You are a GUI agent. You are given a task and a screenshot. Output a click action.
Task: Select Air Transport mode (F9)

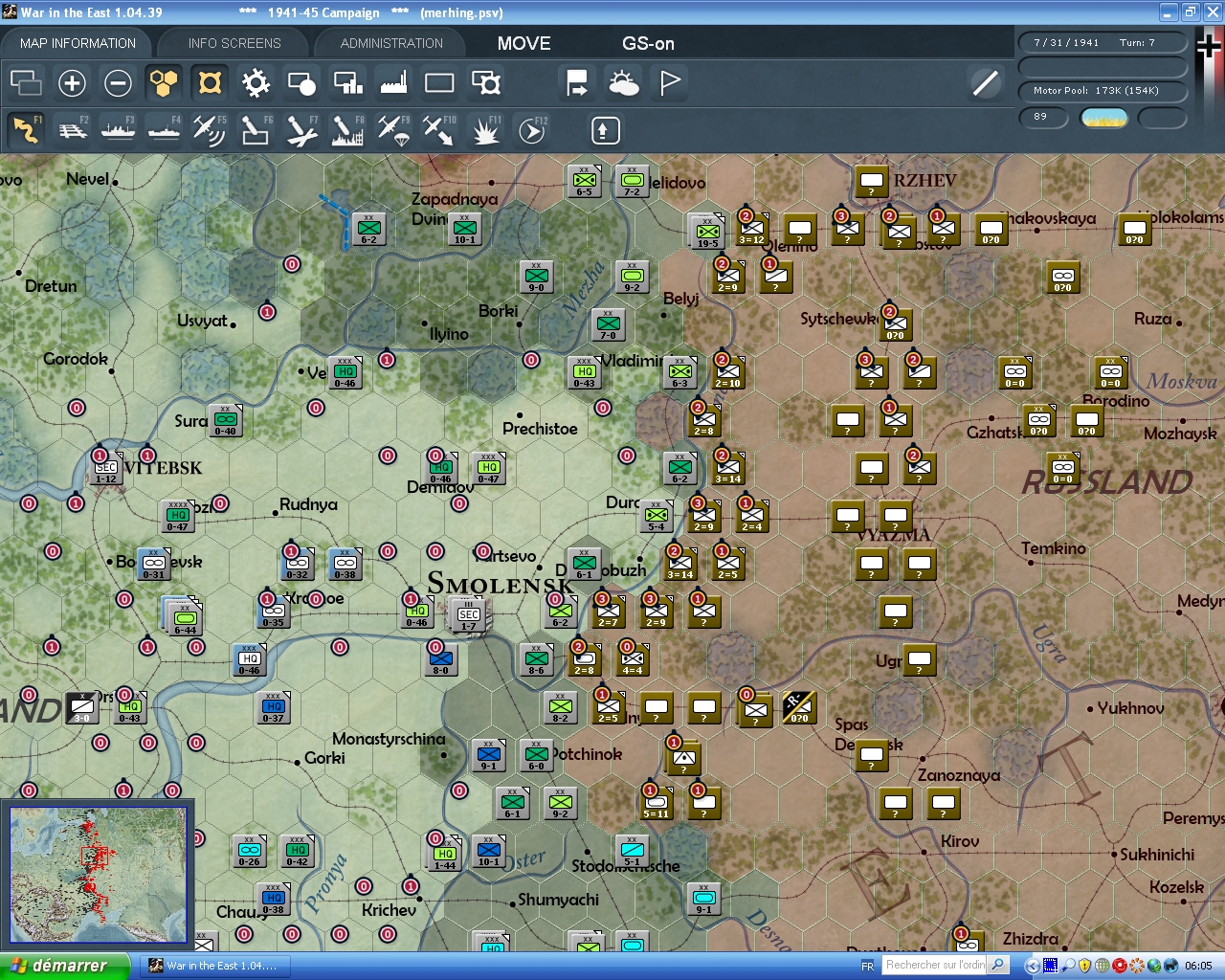point(393,129)
